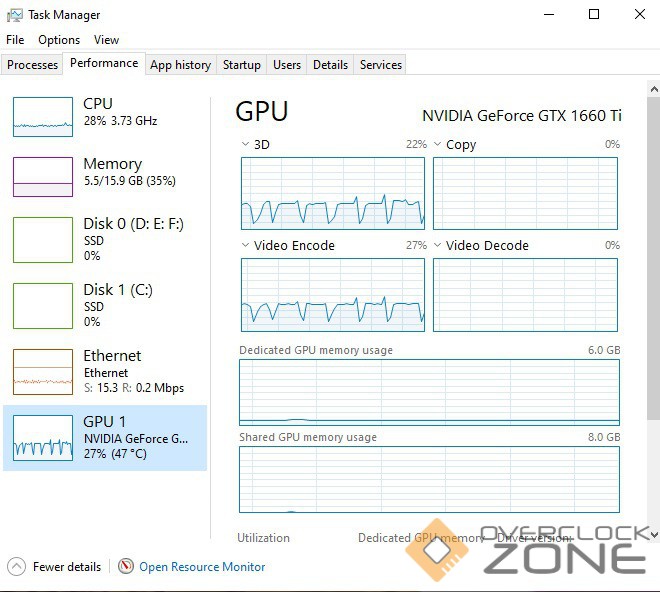Image resolution: width=660 pixels, height=592 pixels.
Task: Open the Video Decode graph dropdown
Action: (x=438, y=245)
